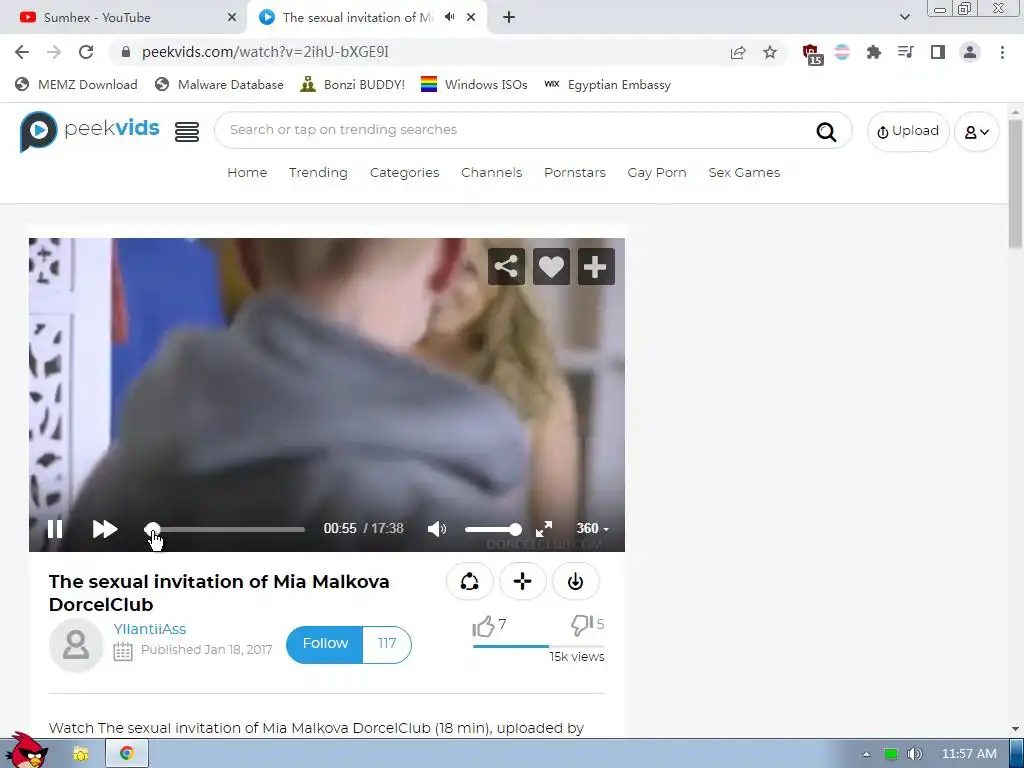Switch to the Sumhex - YouTube tab
1024x768 pixels.
(x=124, y=18)
